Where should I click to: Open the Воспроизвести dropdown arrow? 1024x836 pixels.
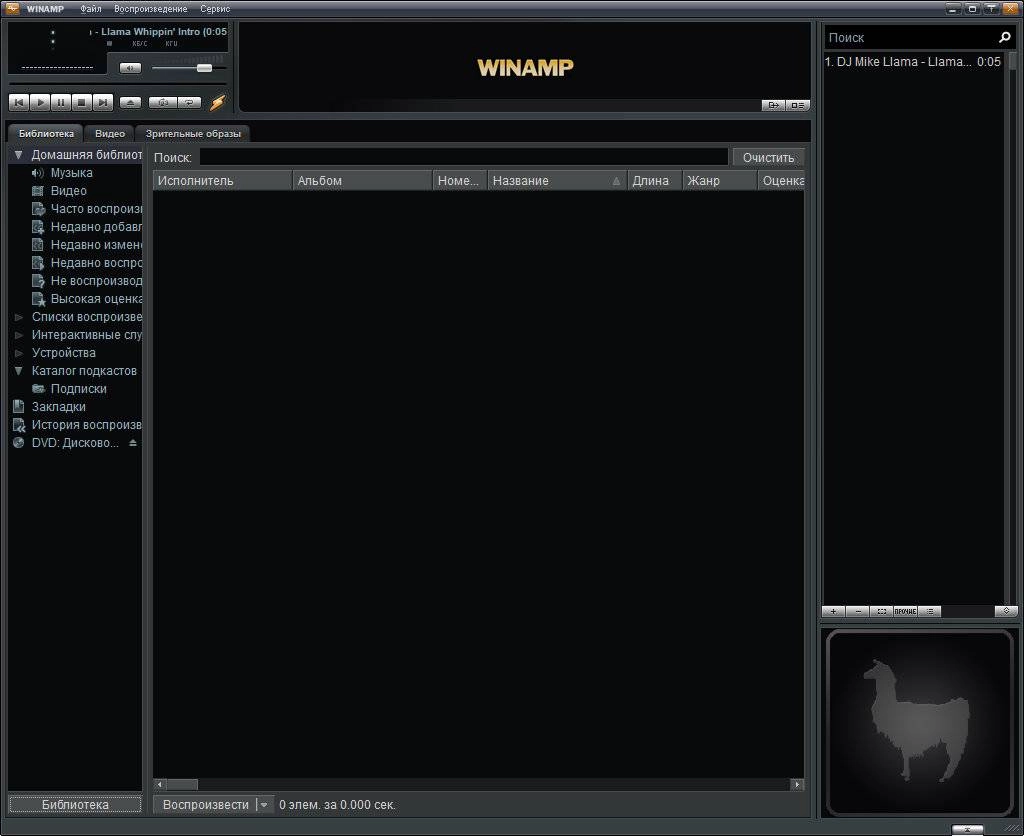coord(264,805)
